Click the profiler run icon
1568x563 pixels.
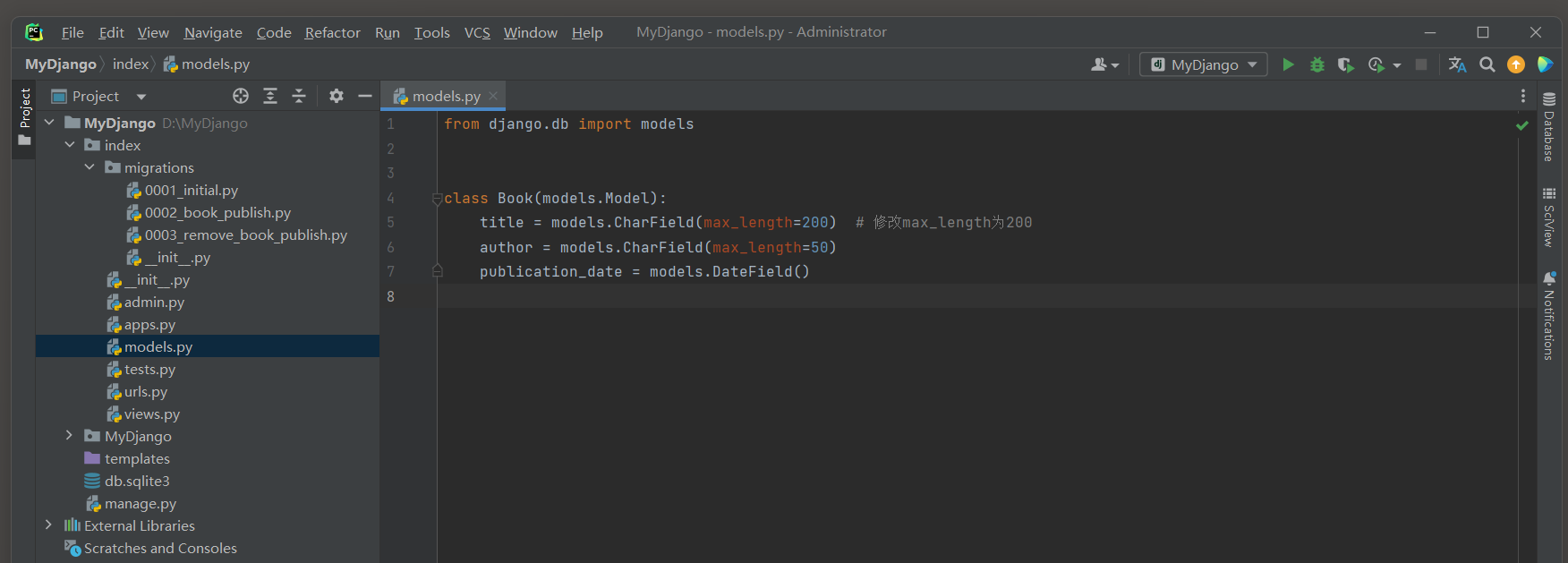coord(1376,64)
